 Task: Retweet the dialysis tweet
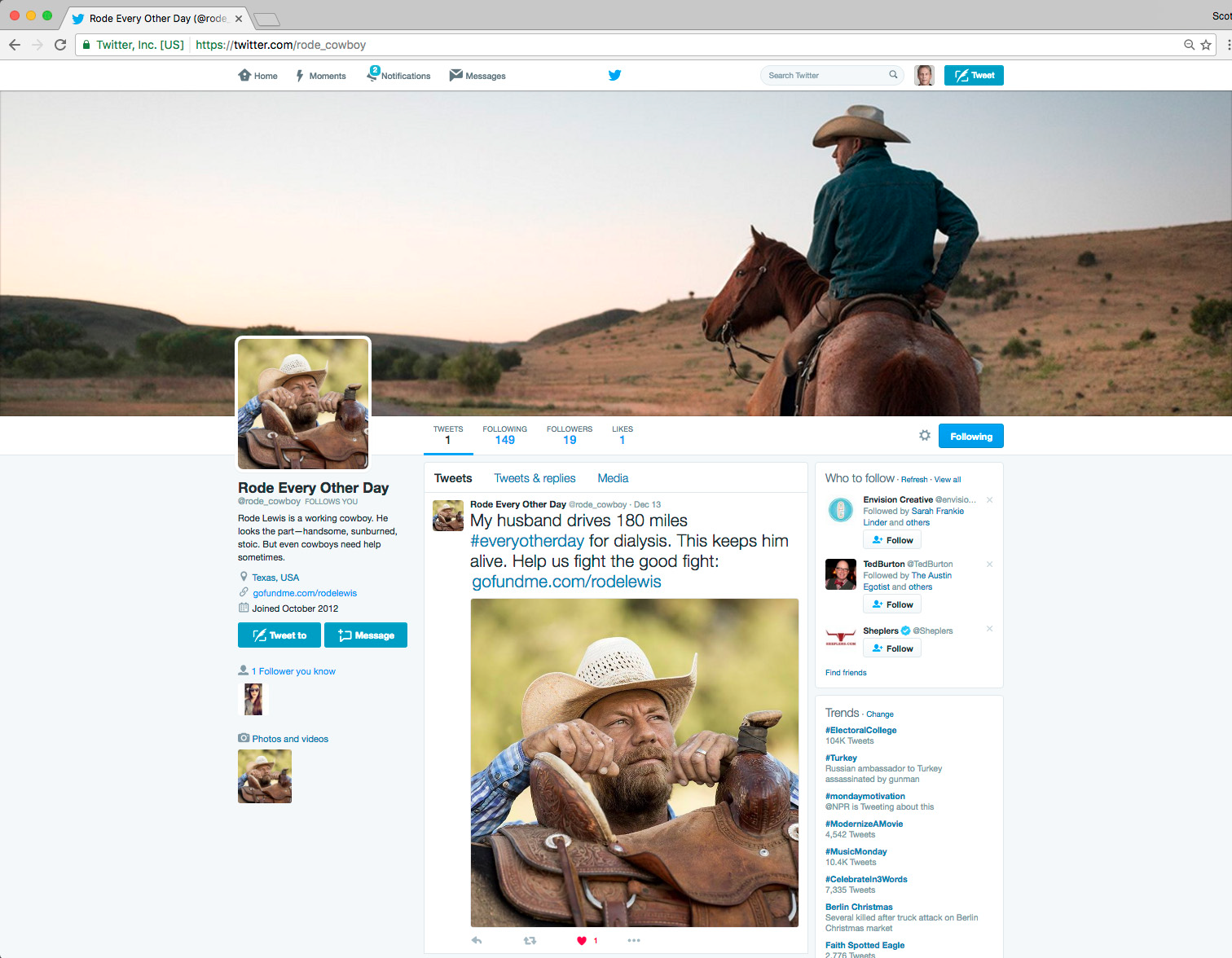tap(530, 940)
